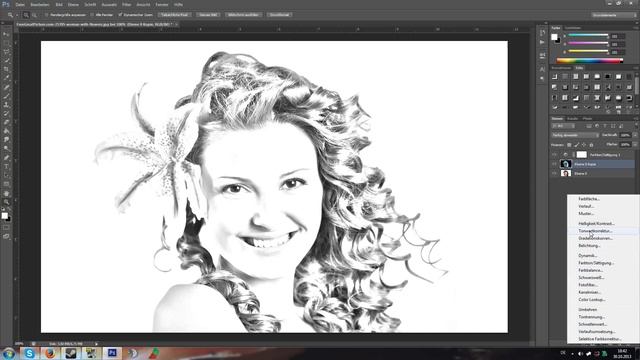
Task: Select the Eyedropper tool
Action: click(x=7, y=78)
